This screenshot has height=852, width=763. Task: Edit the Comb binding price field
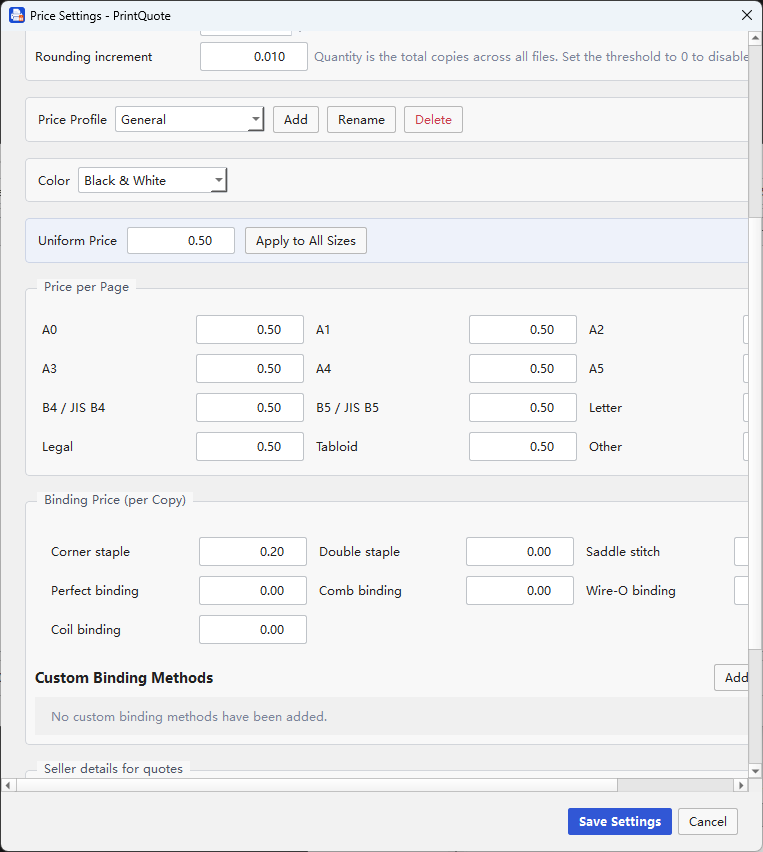(x=520, y=591)
